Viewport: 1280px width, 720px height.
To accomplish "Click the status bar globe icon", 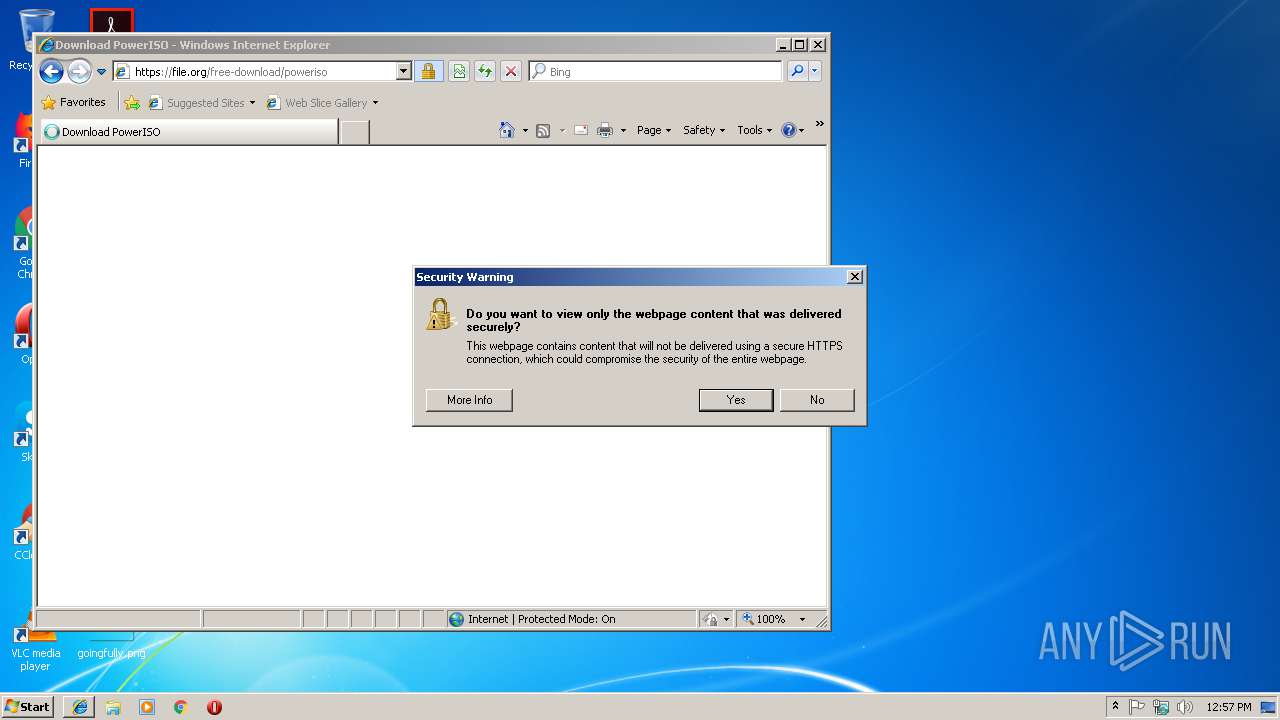I will tap(457, 619).
